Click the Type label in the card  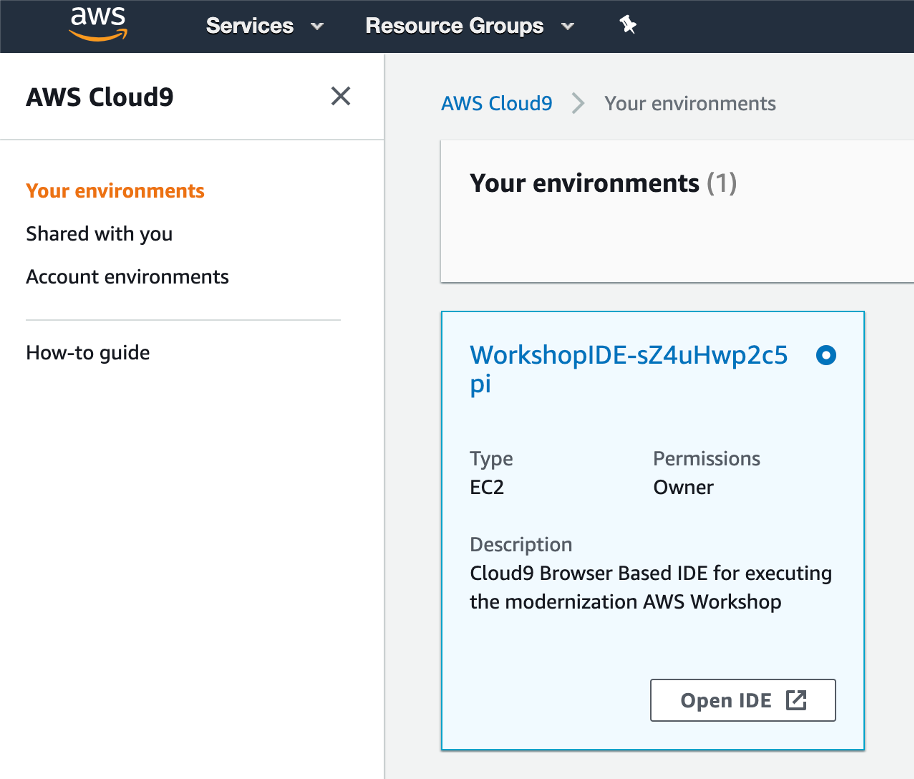491,459
